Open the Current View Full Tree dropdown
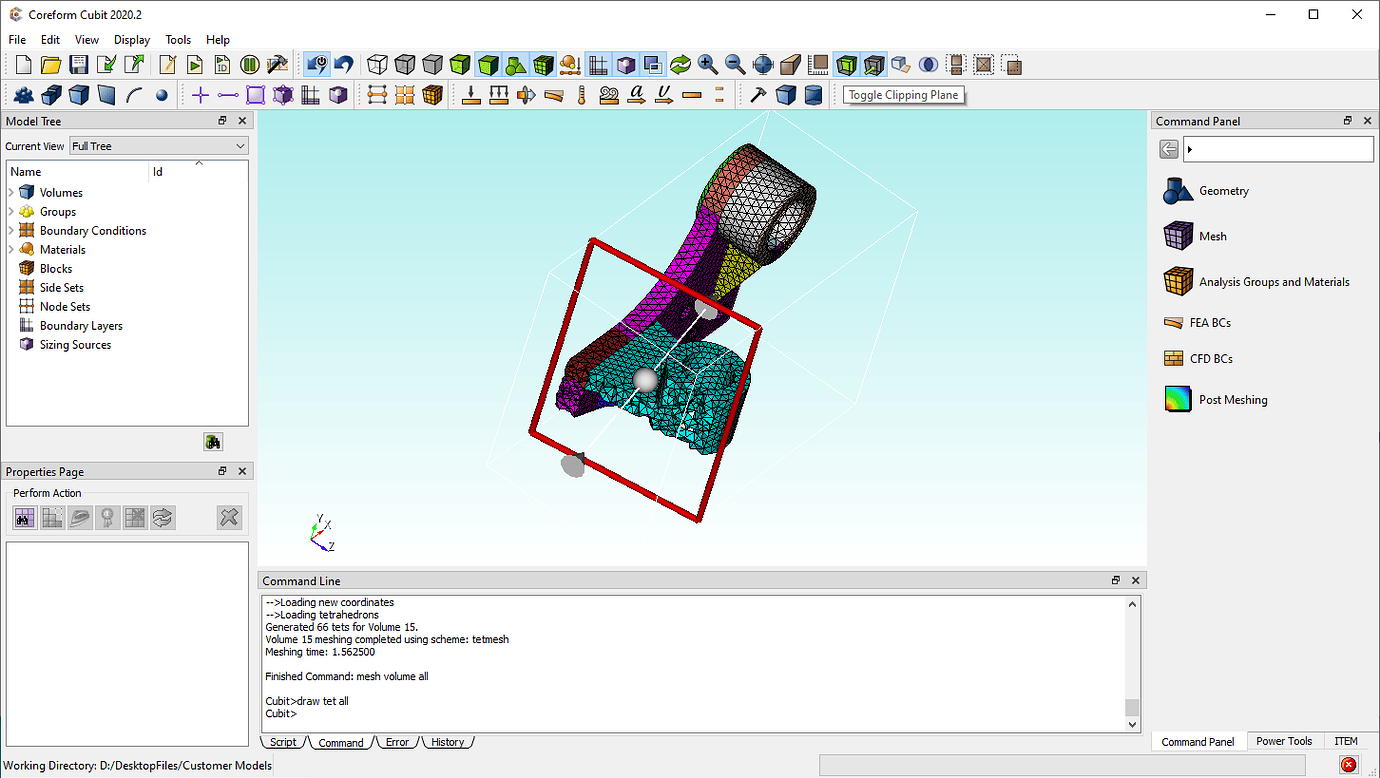 tap(158, 146)
